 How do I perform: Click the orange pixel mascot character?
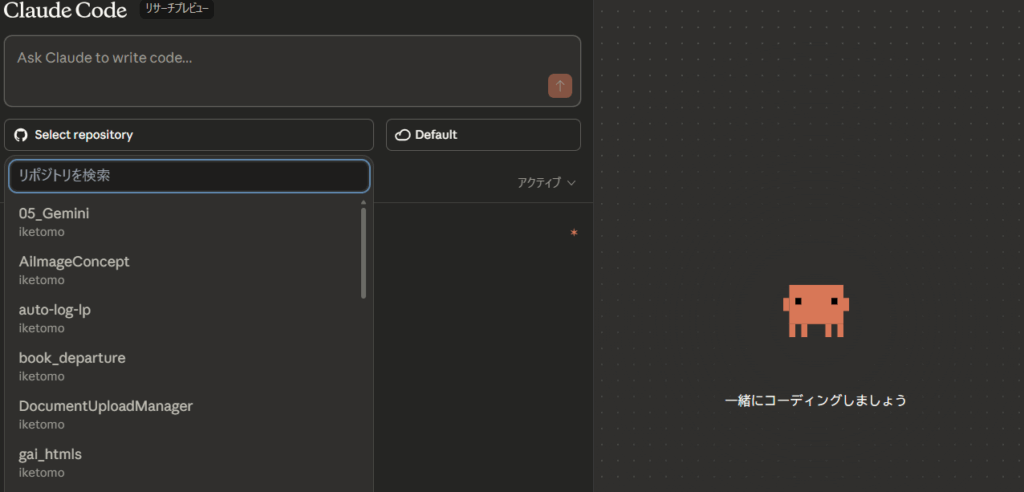click(x=816, y=310)
